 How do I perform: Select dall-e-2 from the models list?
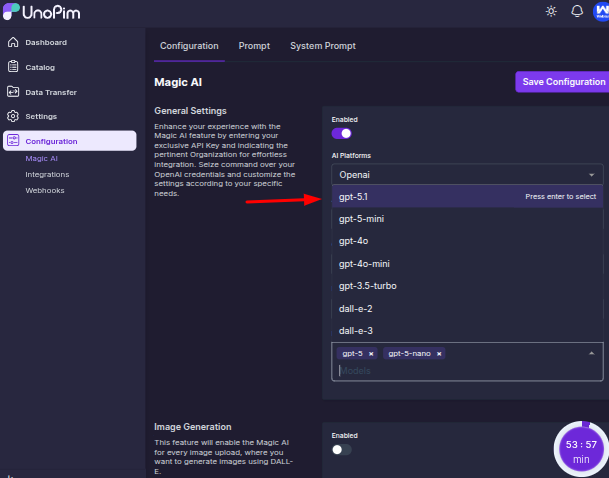467,309
